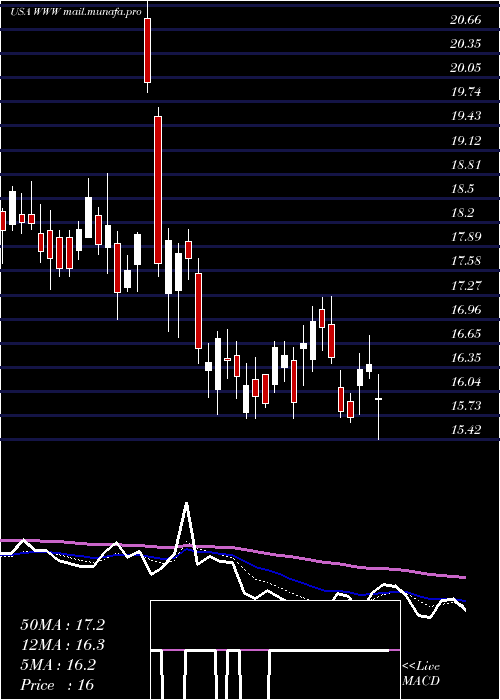
Task: Click the 18.5 price axis label
Action: pyautogui.click(x=462, y=189)
